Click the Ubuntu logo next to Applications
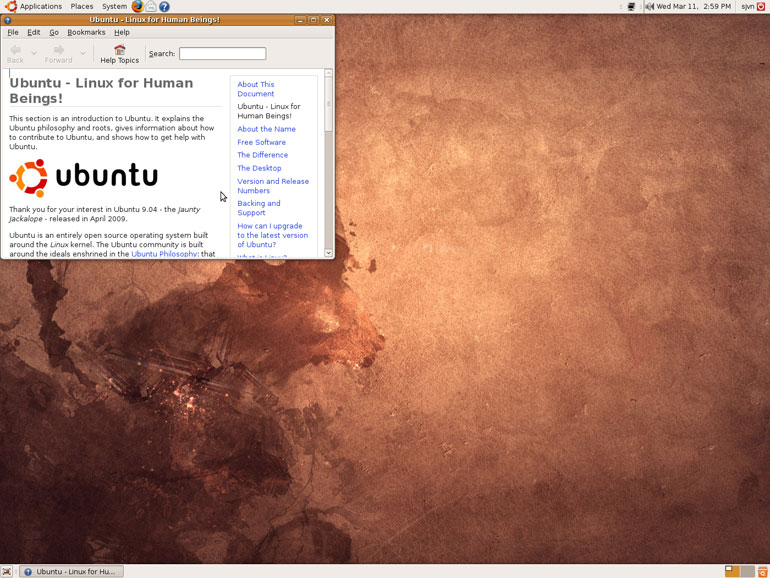The width and height of the screenshot is (770, 578). pyautogui.click(x=10, y=6)
